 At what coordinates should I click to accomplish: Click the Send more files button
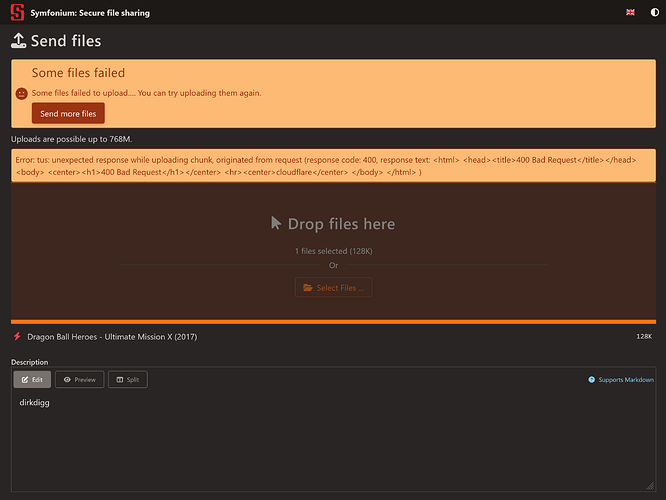(x=68, y=113)
